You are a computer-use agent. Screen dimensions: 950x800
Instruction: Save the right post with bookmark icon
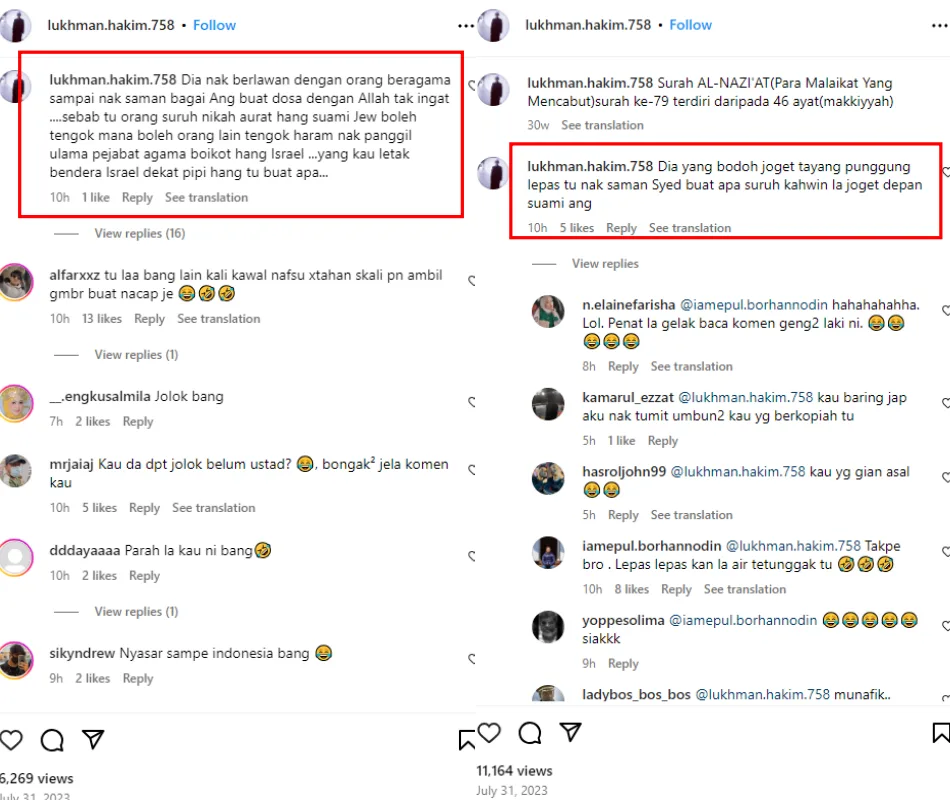(x=940, y=733)
